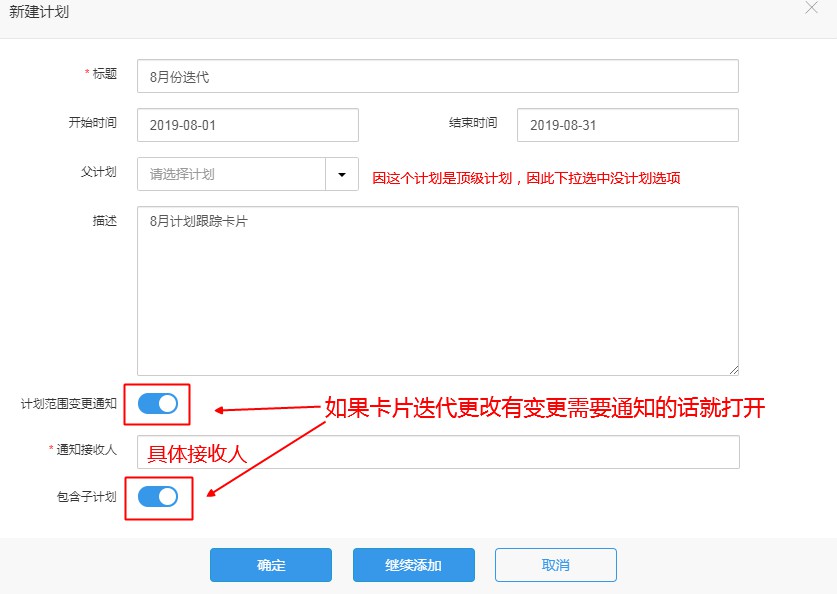Expand the 父计划 dropdown arrow
This screenshot has height=594, width=837.
[342, 174]
